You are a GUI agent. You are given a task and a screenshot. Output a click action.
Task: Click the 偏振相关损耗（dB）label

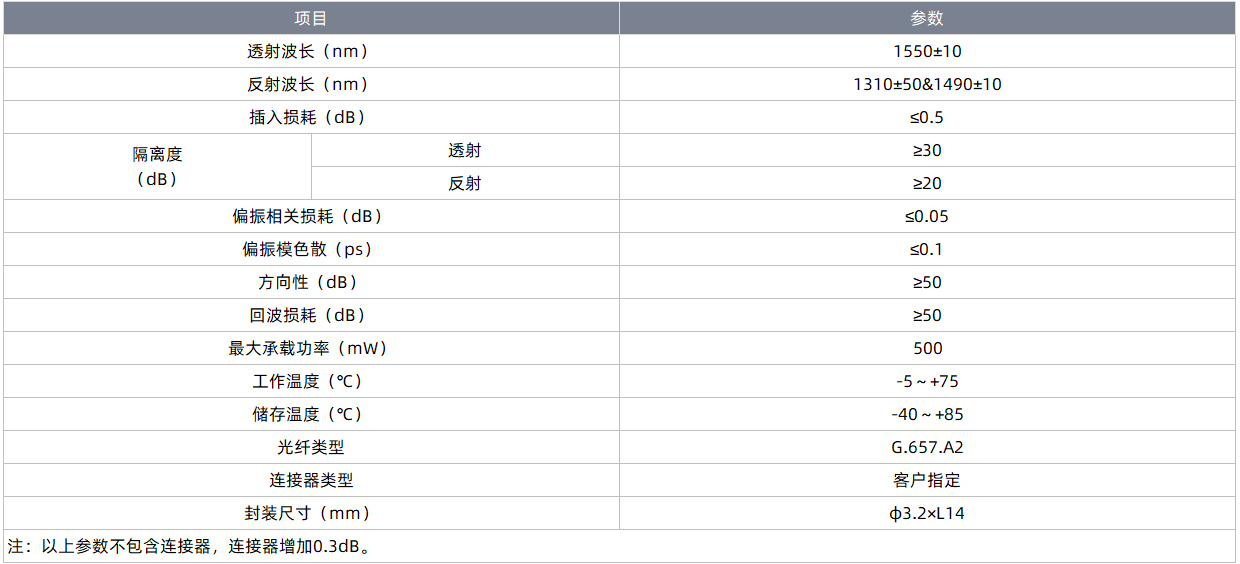[x=311, y=216]
